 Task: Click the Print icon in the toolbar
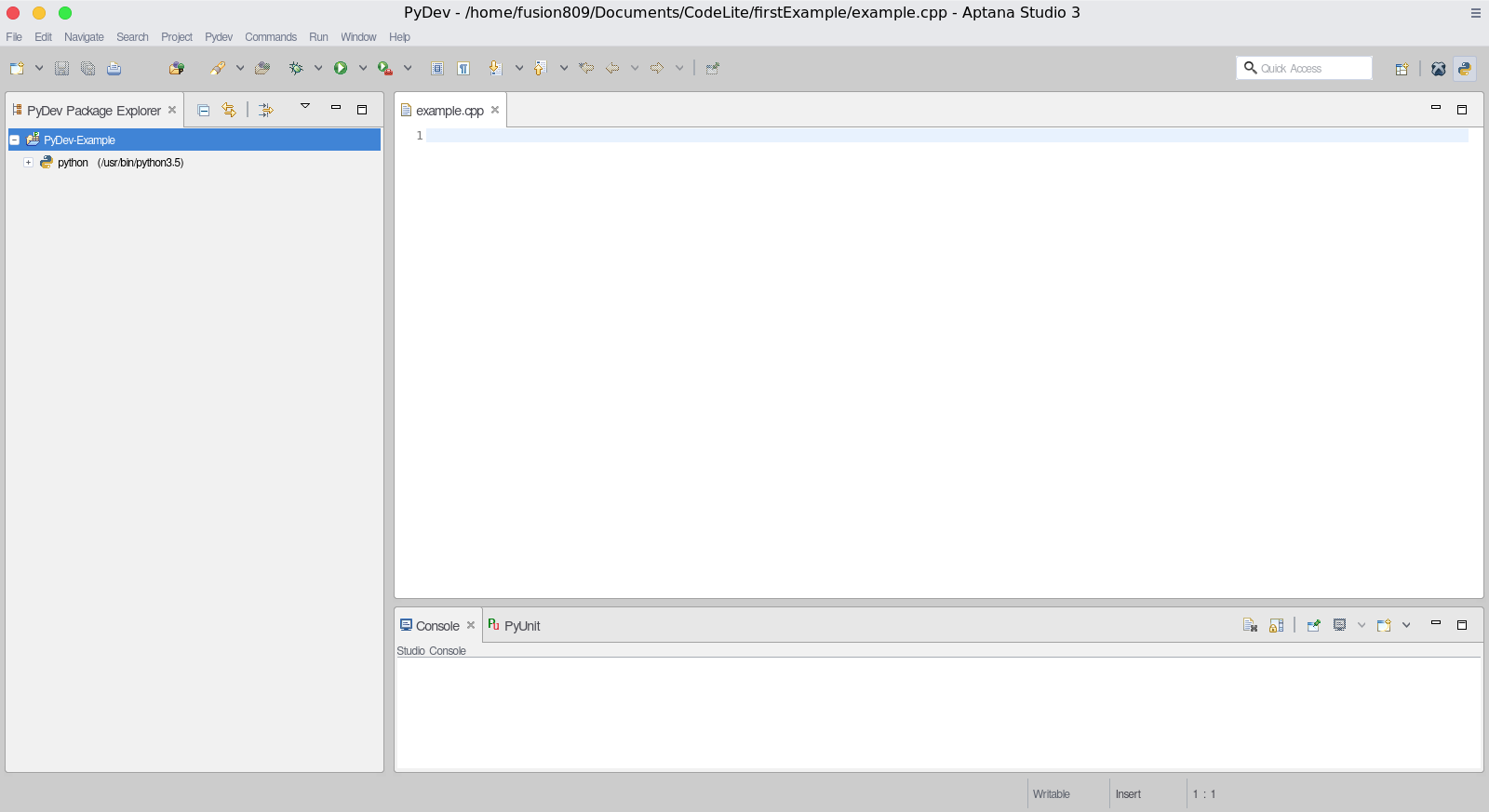point(114,68)
